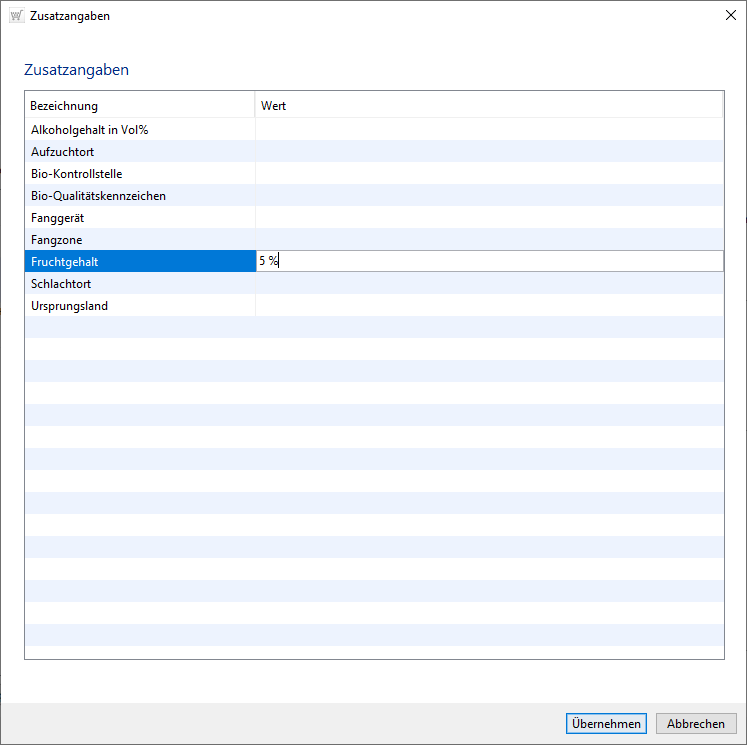Pick the Fanggerät row
Image resolution: width=747 pixels, height=745 pixels.
[x=59, y=218]
